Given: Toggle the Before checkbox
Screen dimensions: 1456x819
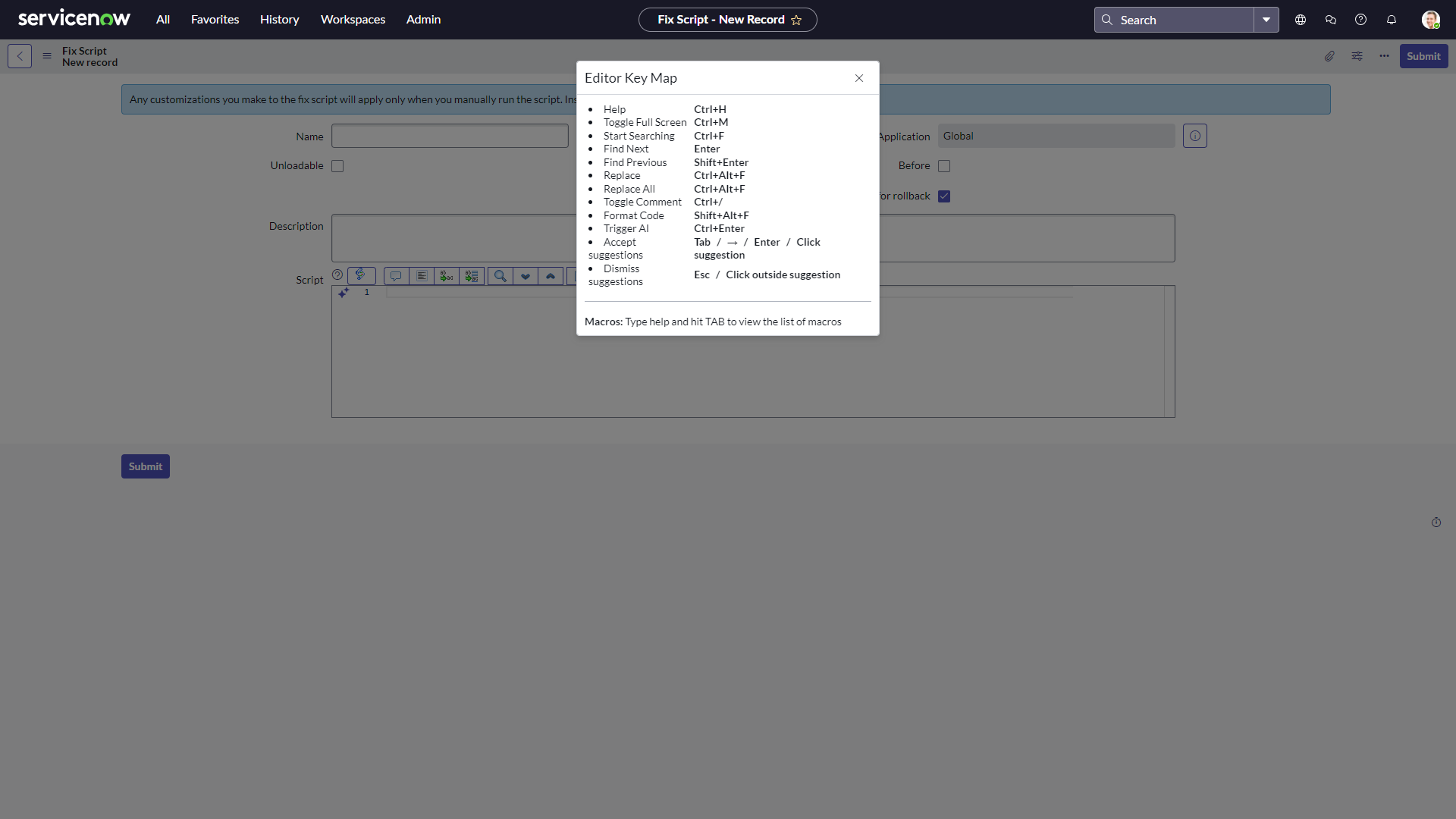Looking at the screenshot, I should (x=944, y=166).
